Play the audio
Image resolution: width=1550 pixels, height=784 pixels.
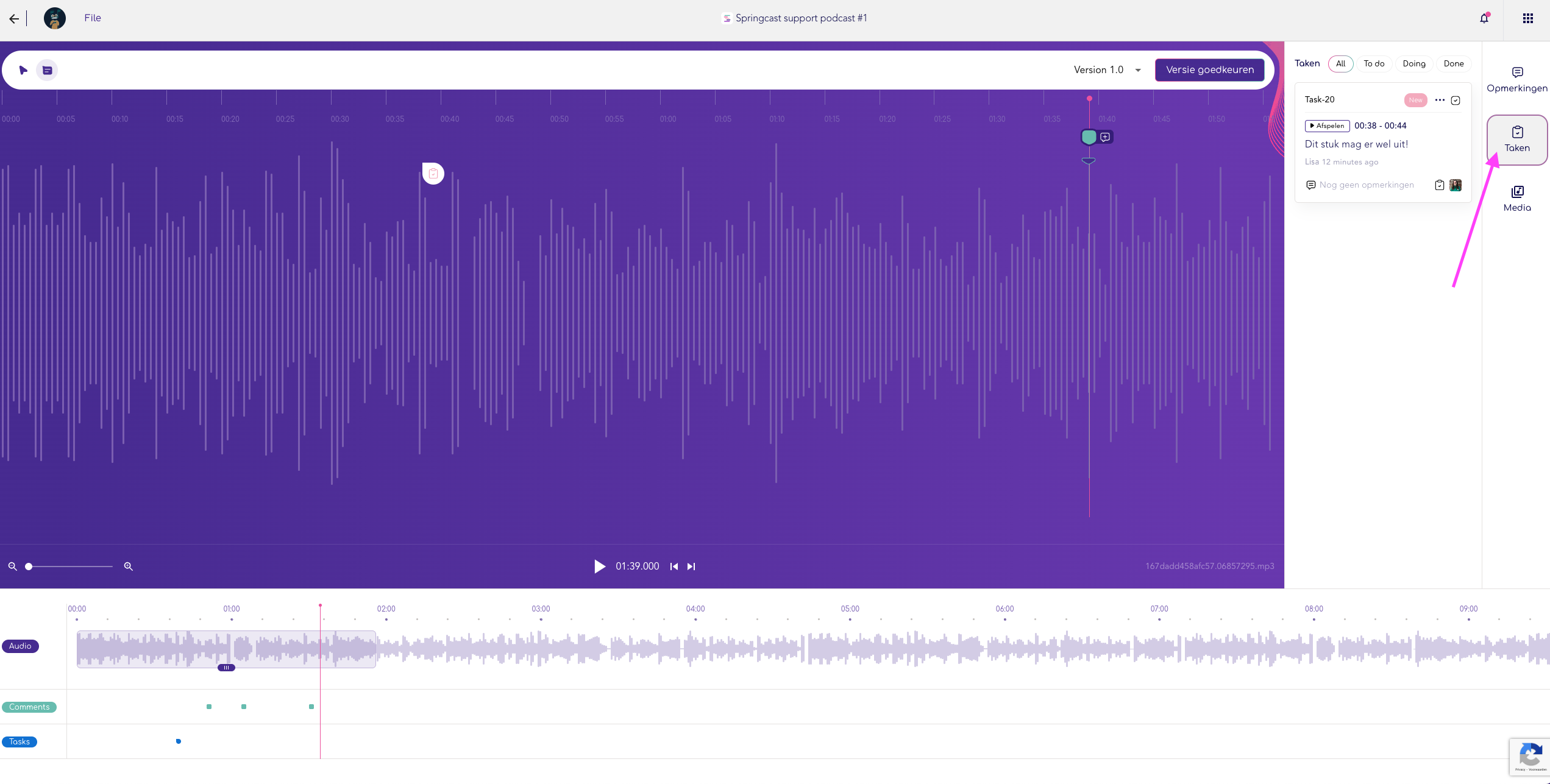tap(600, 567)
